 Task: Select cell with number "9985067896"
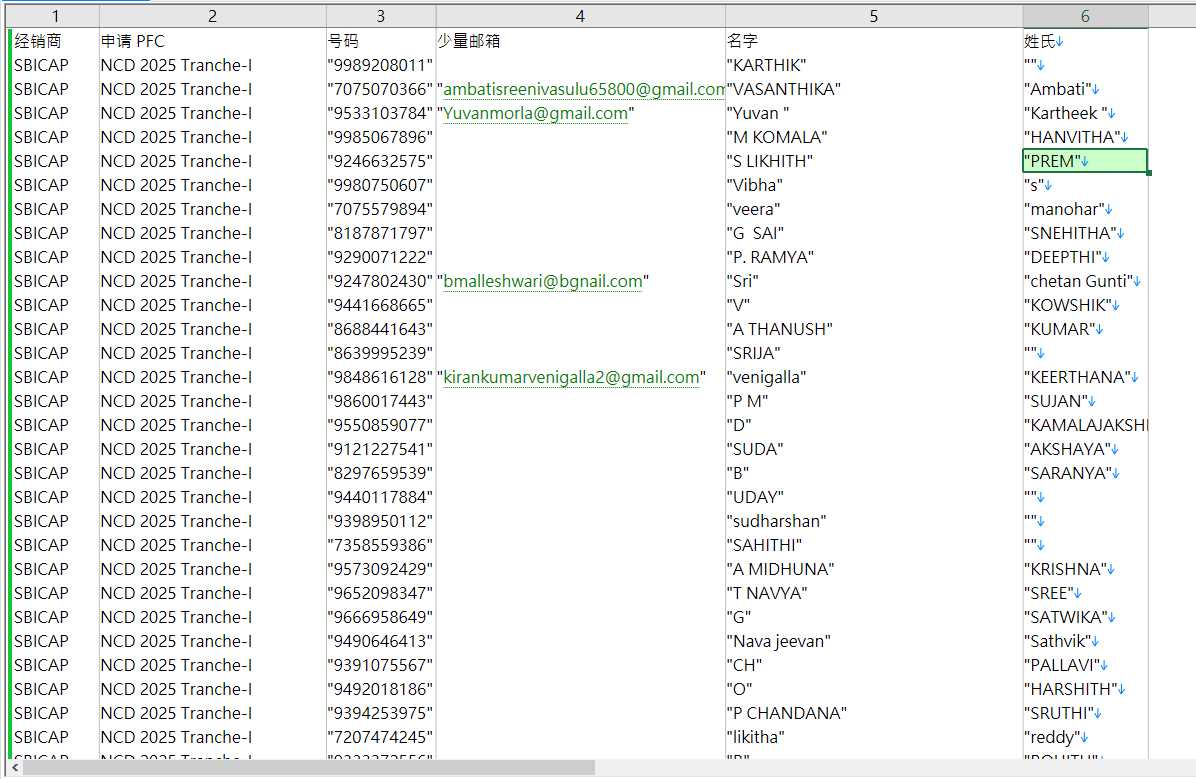[381, 137]
